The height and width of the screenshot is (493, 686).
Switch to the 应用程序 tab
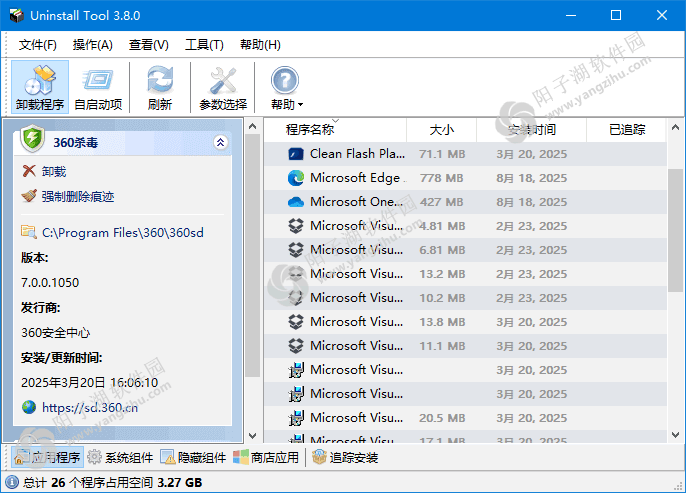coord(48,458)
